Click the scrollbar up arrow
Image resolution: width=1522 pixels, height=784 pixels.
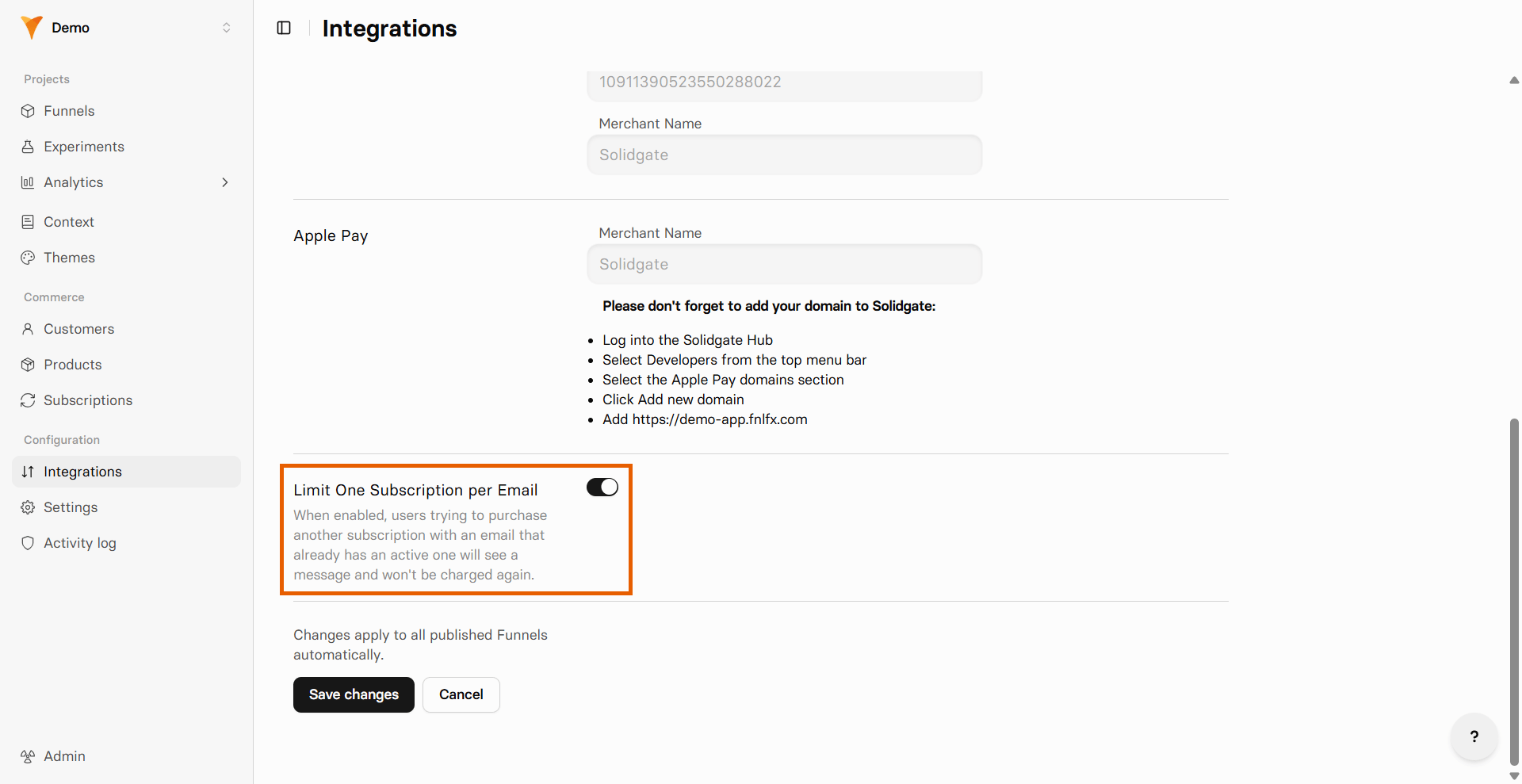pos(1514,80)
